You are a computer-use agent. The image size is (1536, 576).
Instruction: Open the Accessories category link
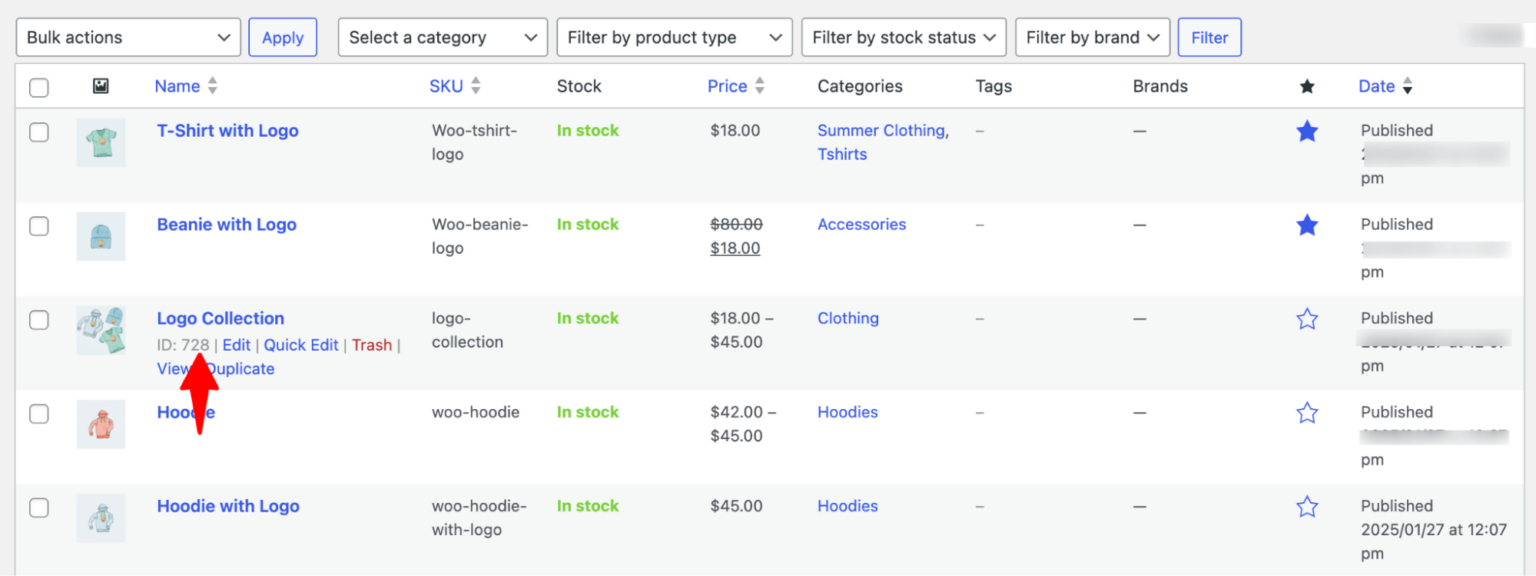coord(861,224)
